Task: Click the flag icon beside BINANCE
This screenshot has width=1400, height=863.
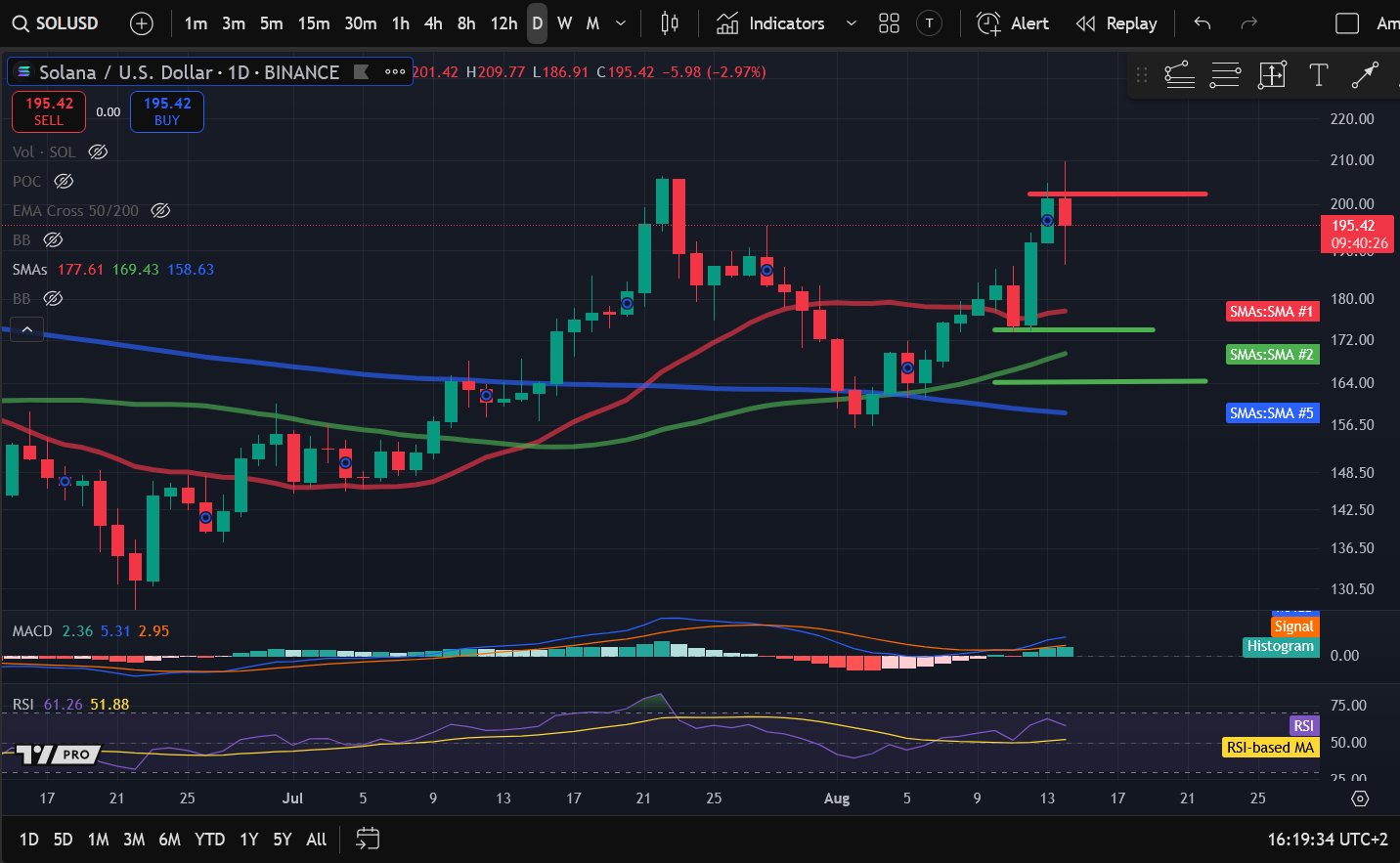Action: tap(361, 71)
